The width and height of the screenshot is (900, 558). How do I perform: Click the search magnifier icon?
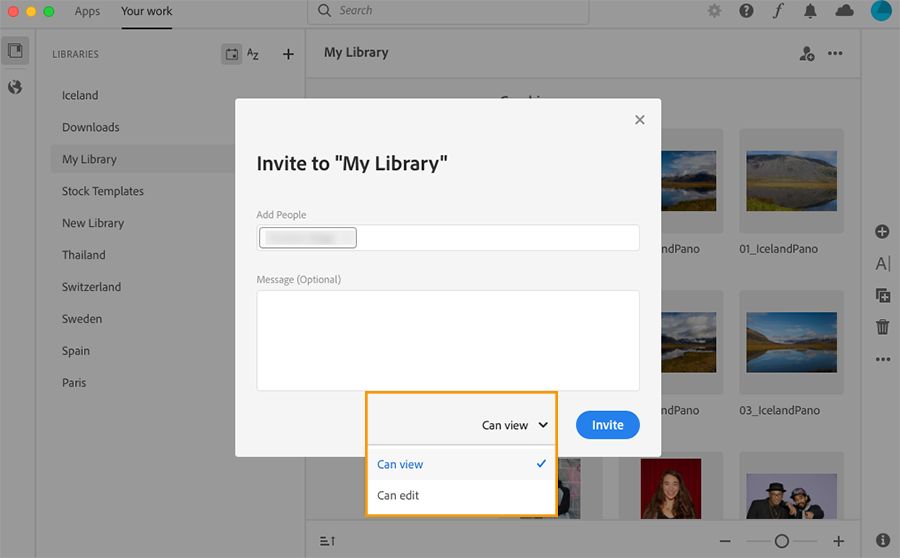(x=324, y=10)
